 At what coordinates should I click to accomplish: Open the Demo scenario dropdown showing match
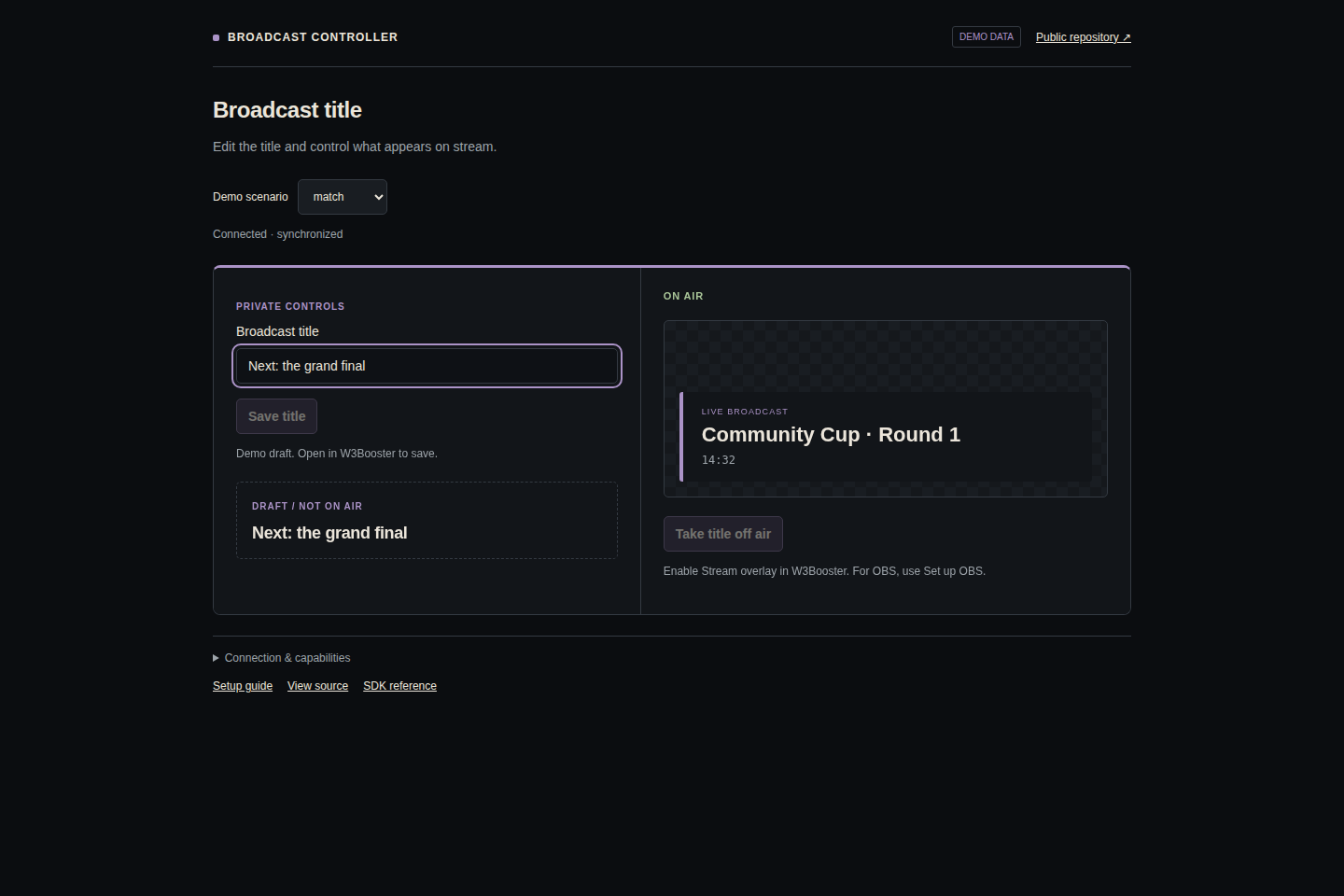pyautogui.click(x=342, y=197)
